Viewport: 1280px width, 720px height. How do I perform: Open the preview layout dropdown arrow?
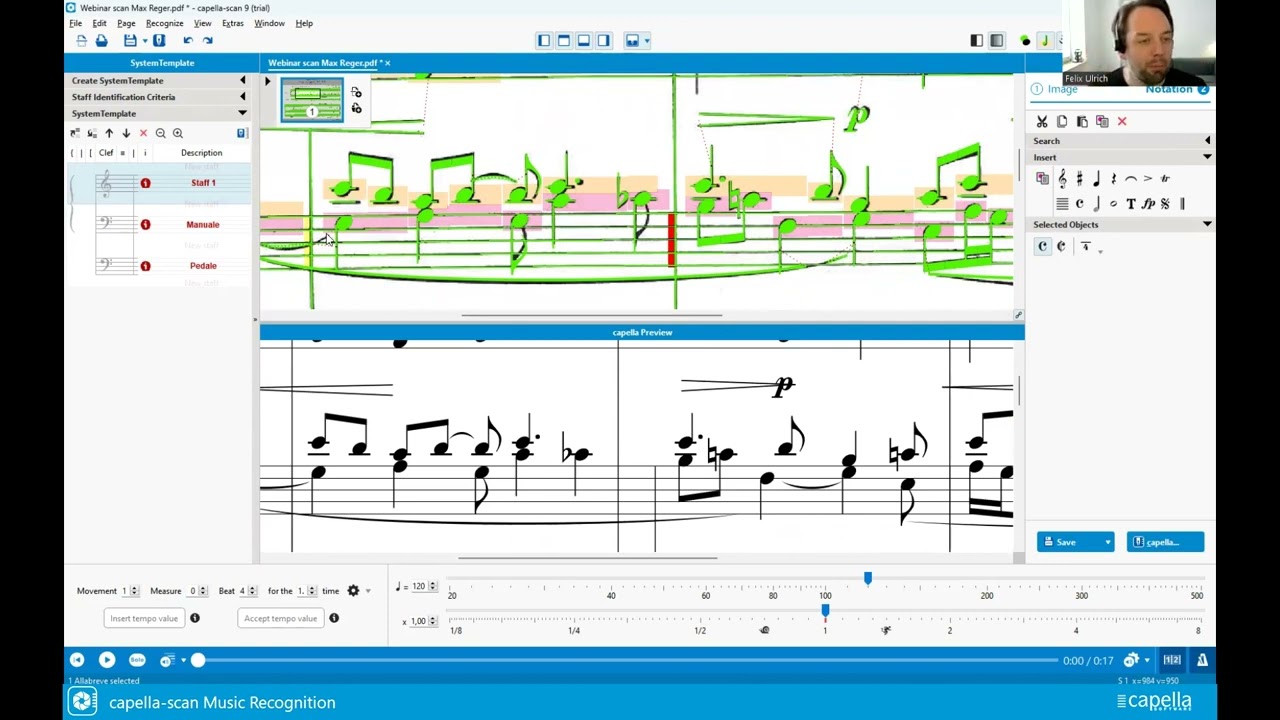coord(647,41)
